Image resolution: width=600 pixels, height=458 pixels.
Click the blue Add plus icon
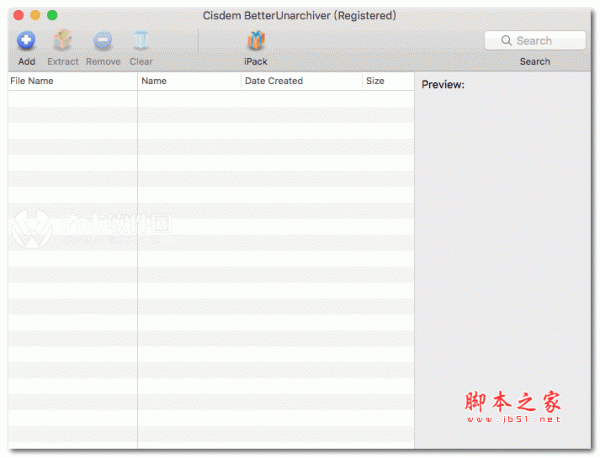[x=26, y=40]
